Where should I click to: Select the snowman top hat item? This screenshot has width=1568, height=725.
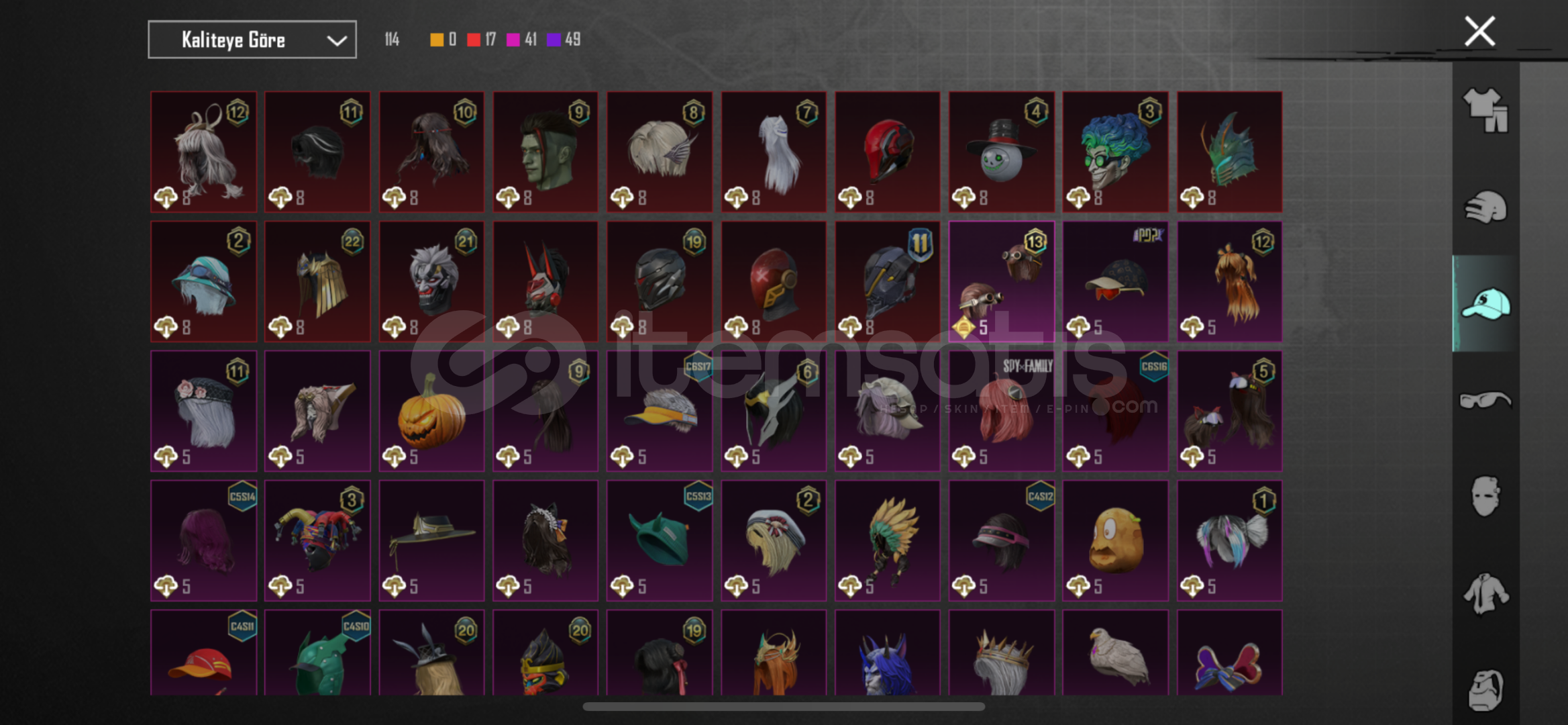point(1001,152)
